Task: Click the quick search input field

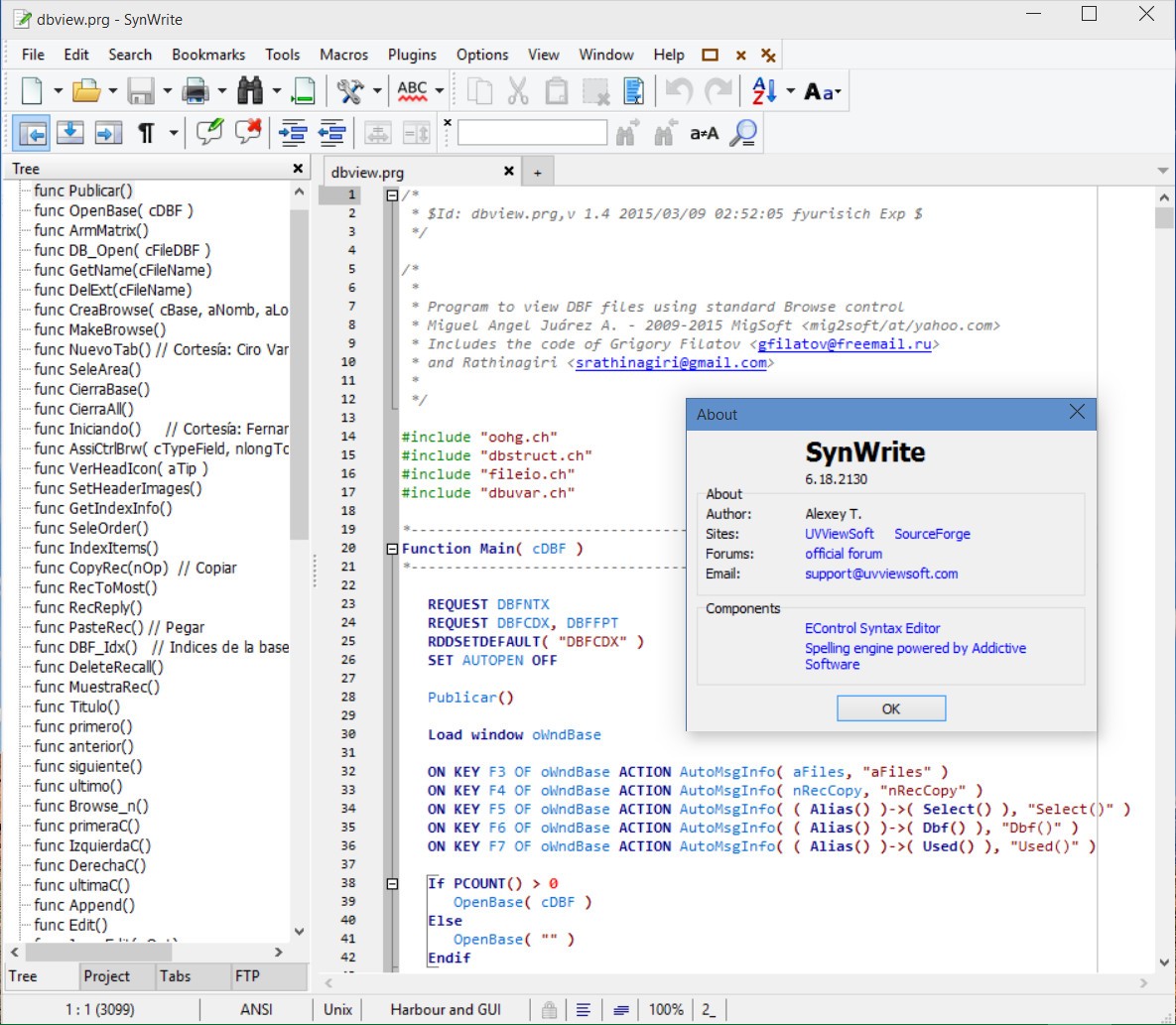Action: 532,132
